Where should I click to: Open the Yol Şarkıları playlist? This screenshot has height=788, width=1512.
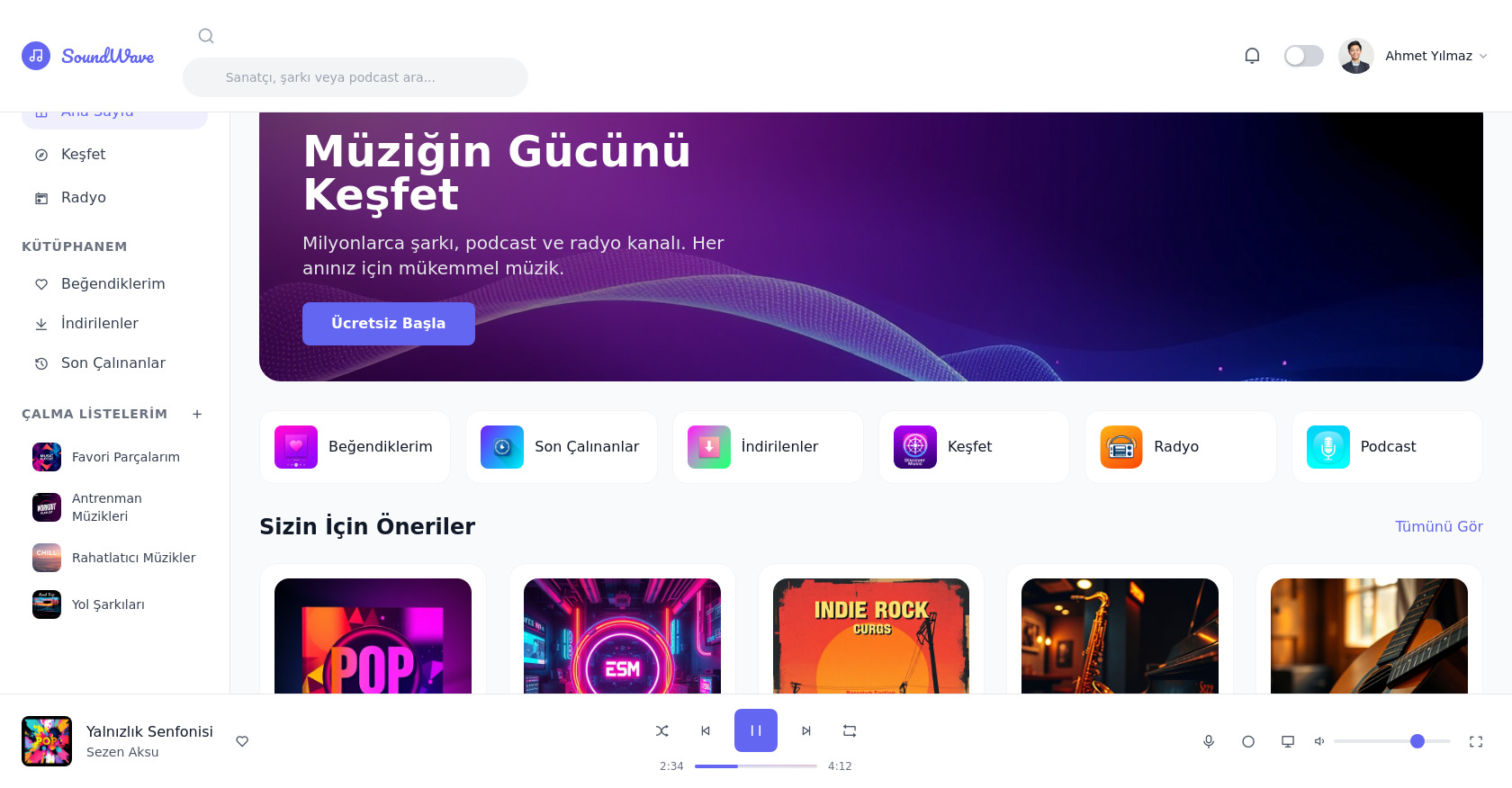(114, 604)
